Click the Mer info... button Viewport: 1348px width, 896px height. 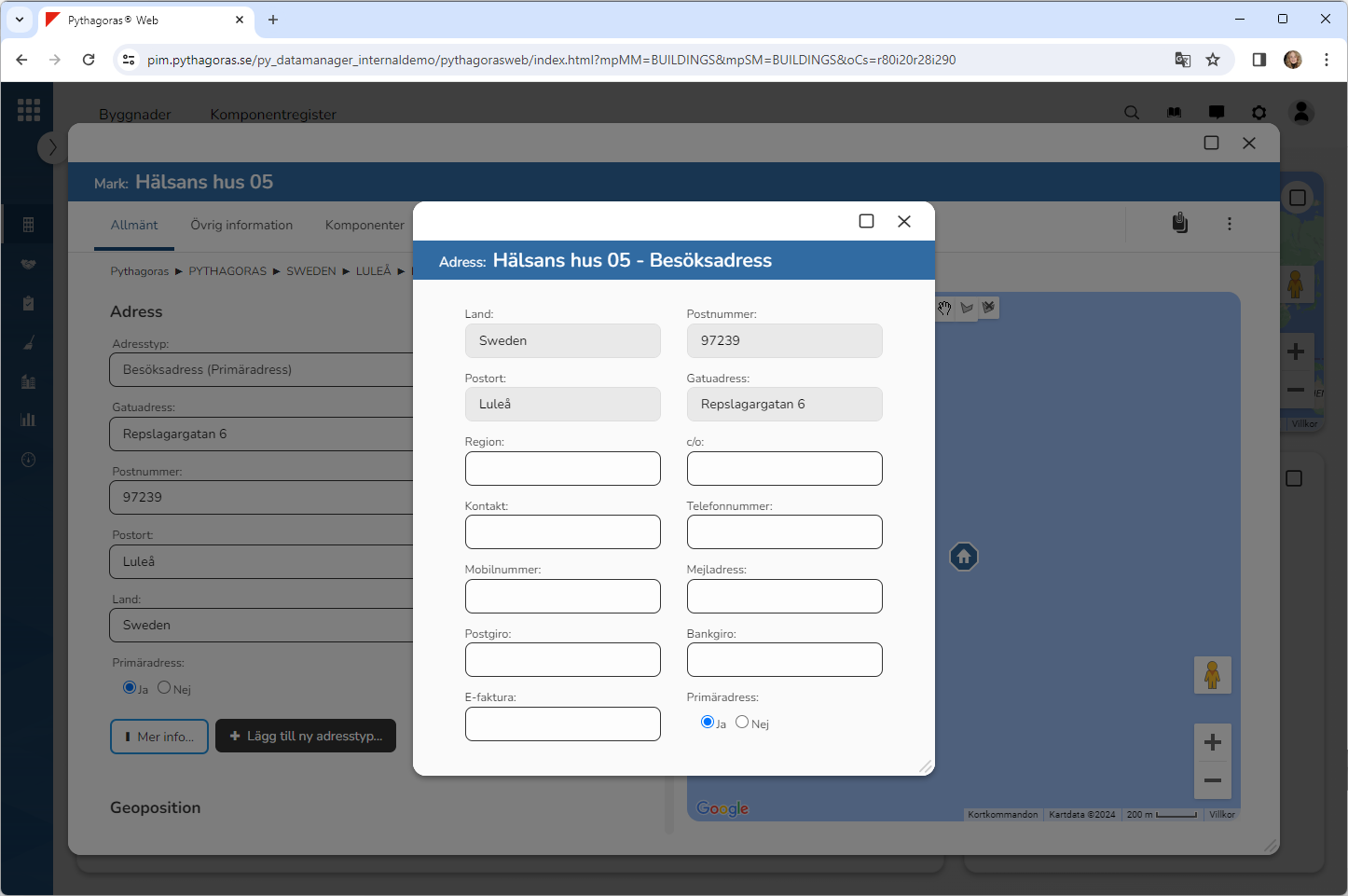coord(159,737)
